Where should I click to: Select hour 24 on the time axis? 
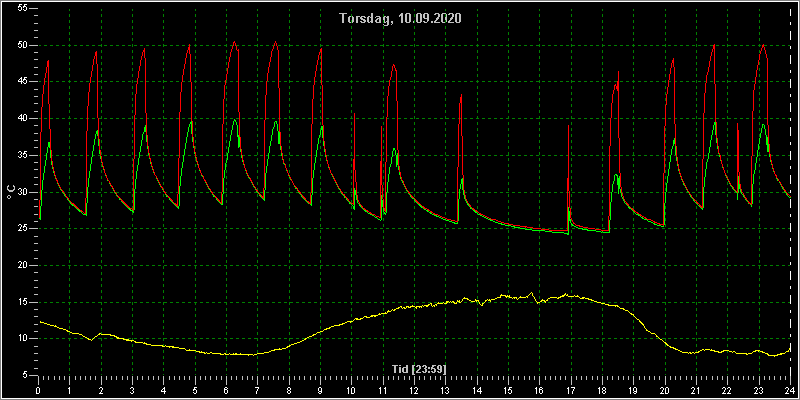(790, 391)
